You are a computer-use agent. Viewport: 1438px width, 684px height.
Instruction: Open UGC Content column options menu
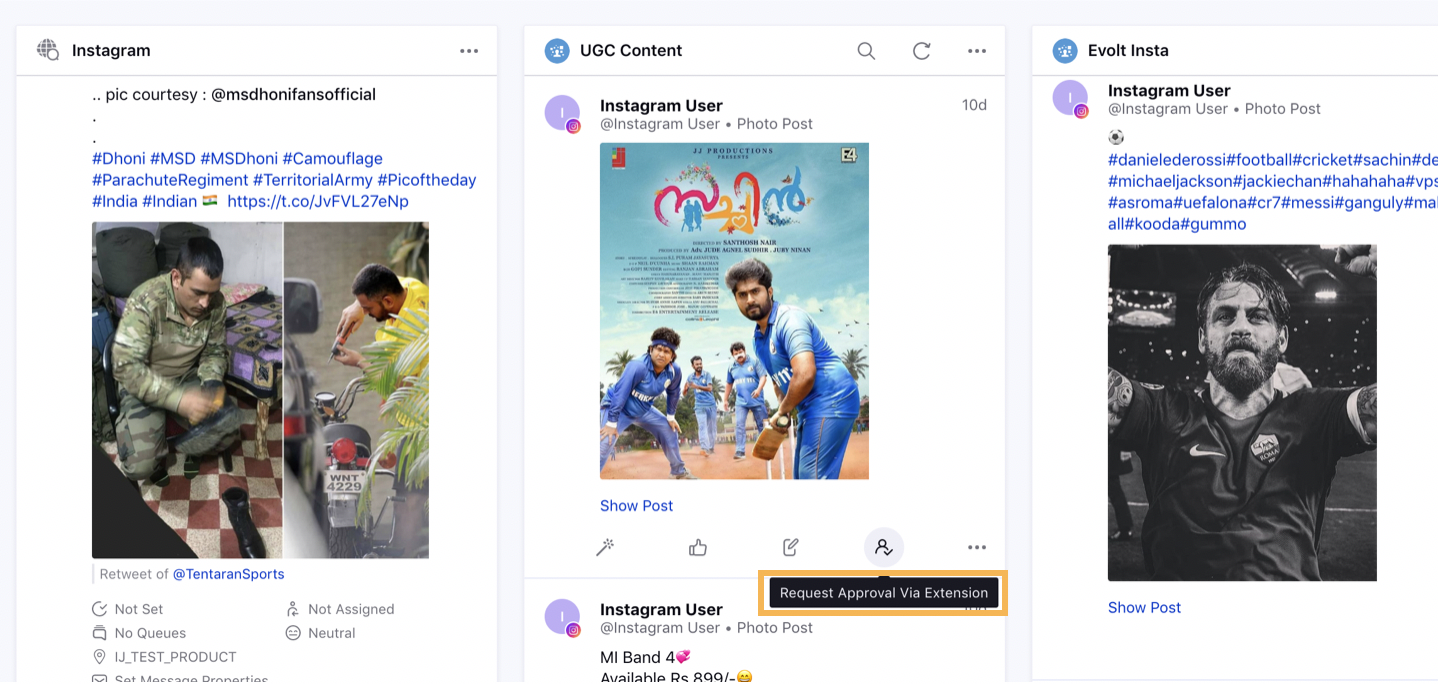pos(977,51)
